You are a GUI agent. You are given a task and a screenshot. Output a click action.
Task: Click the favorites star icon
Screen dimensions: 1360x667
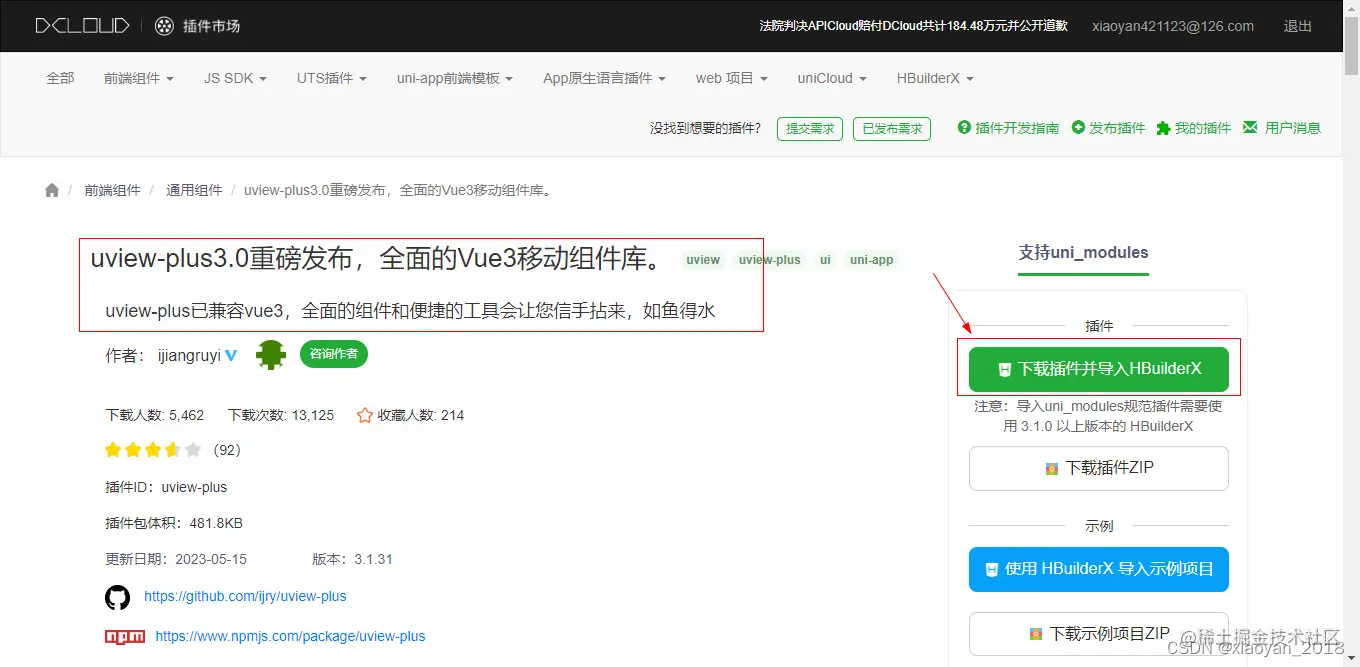364,415
